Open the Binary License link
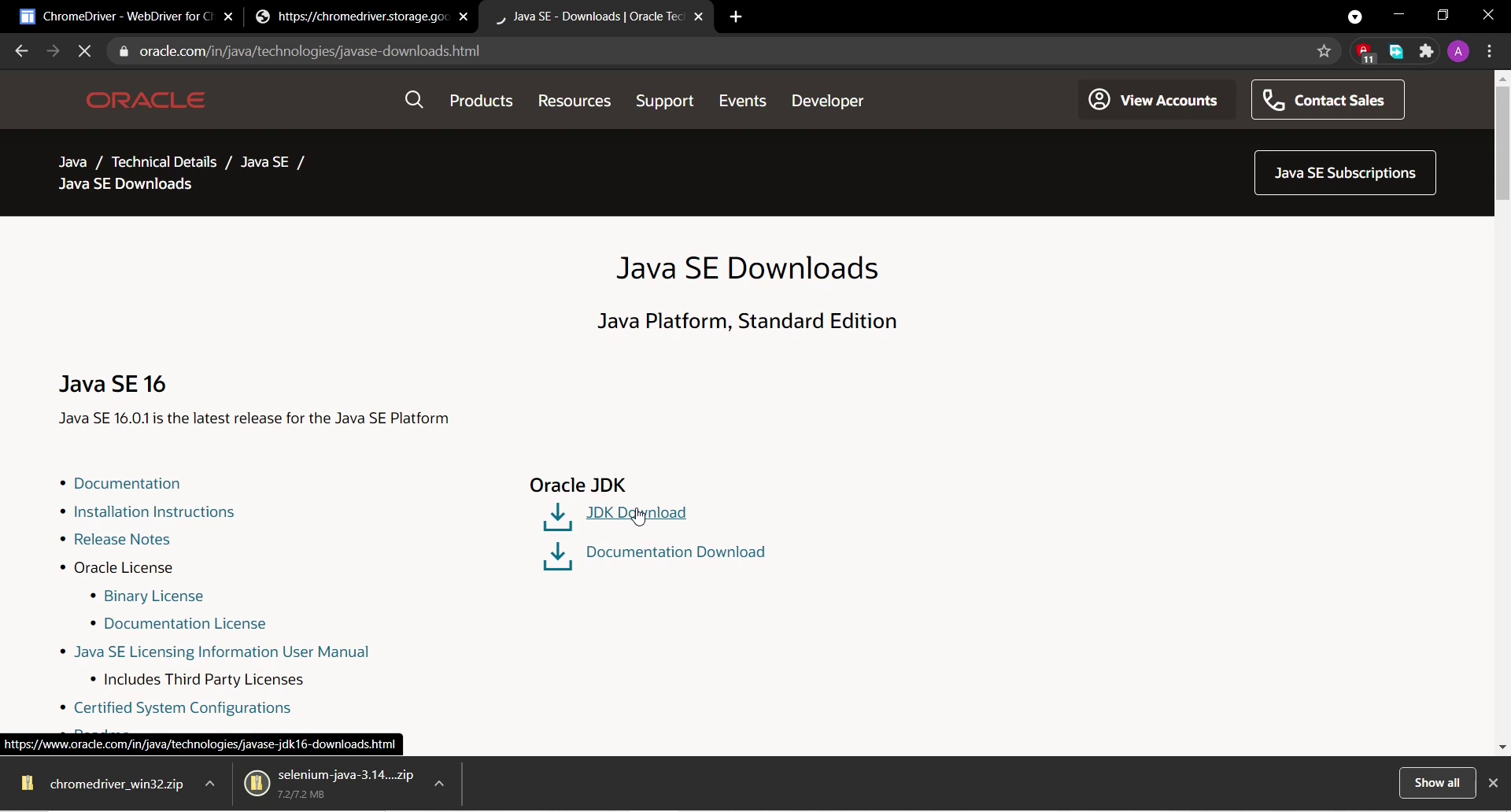 tap(154, 596)
